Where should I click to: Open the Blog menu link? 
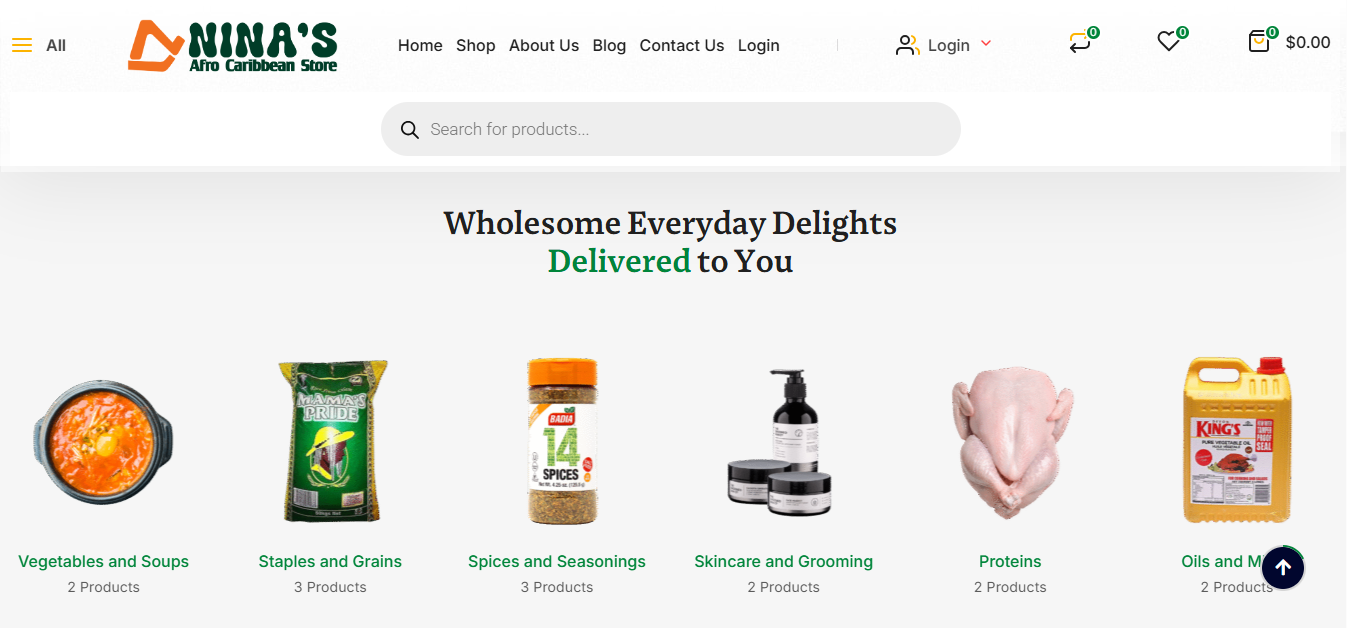point(609,45)
